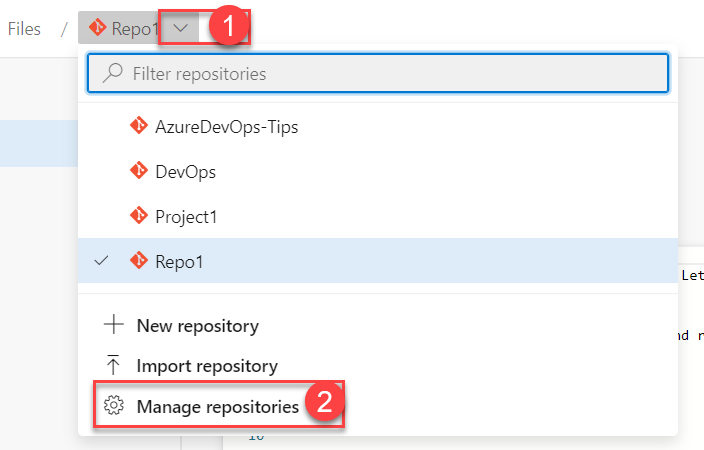
Task: Select the Project1 repository
Action: point(378,216)
